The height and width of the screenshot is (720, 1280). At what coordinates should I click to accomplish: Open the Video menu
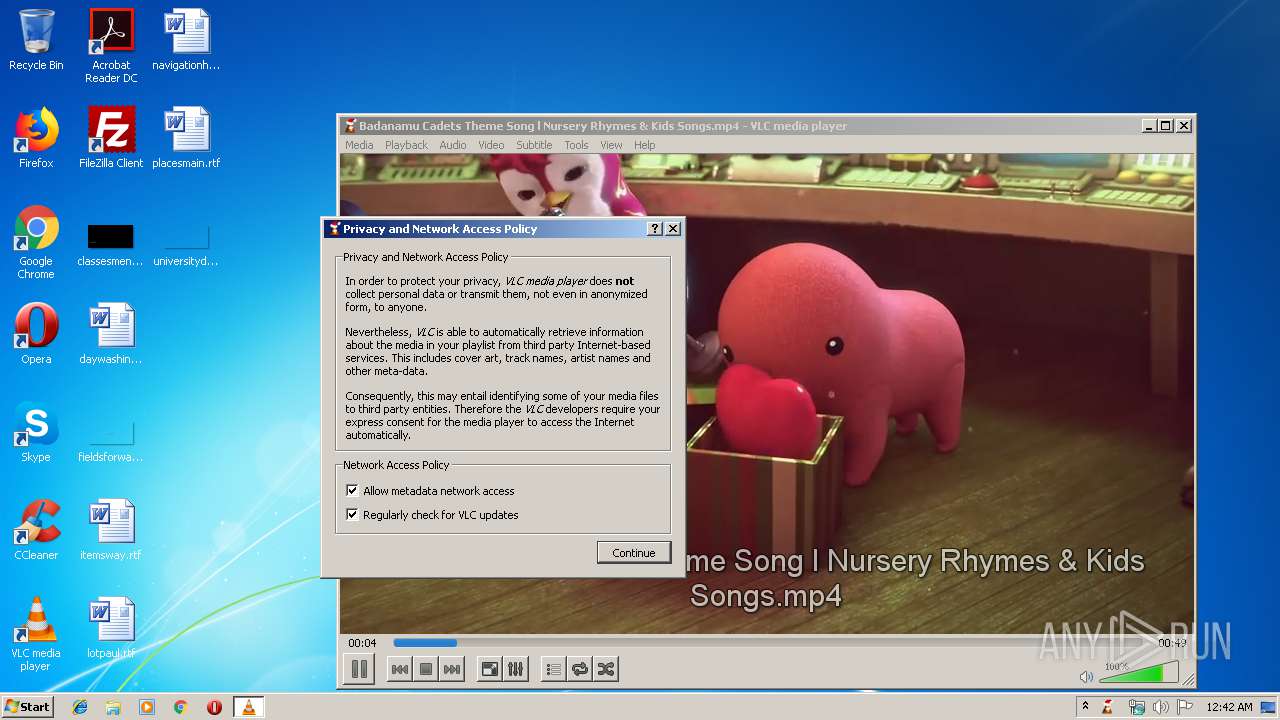point(491,145)
